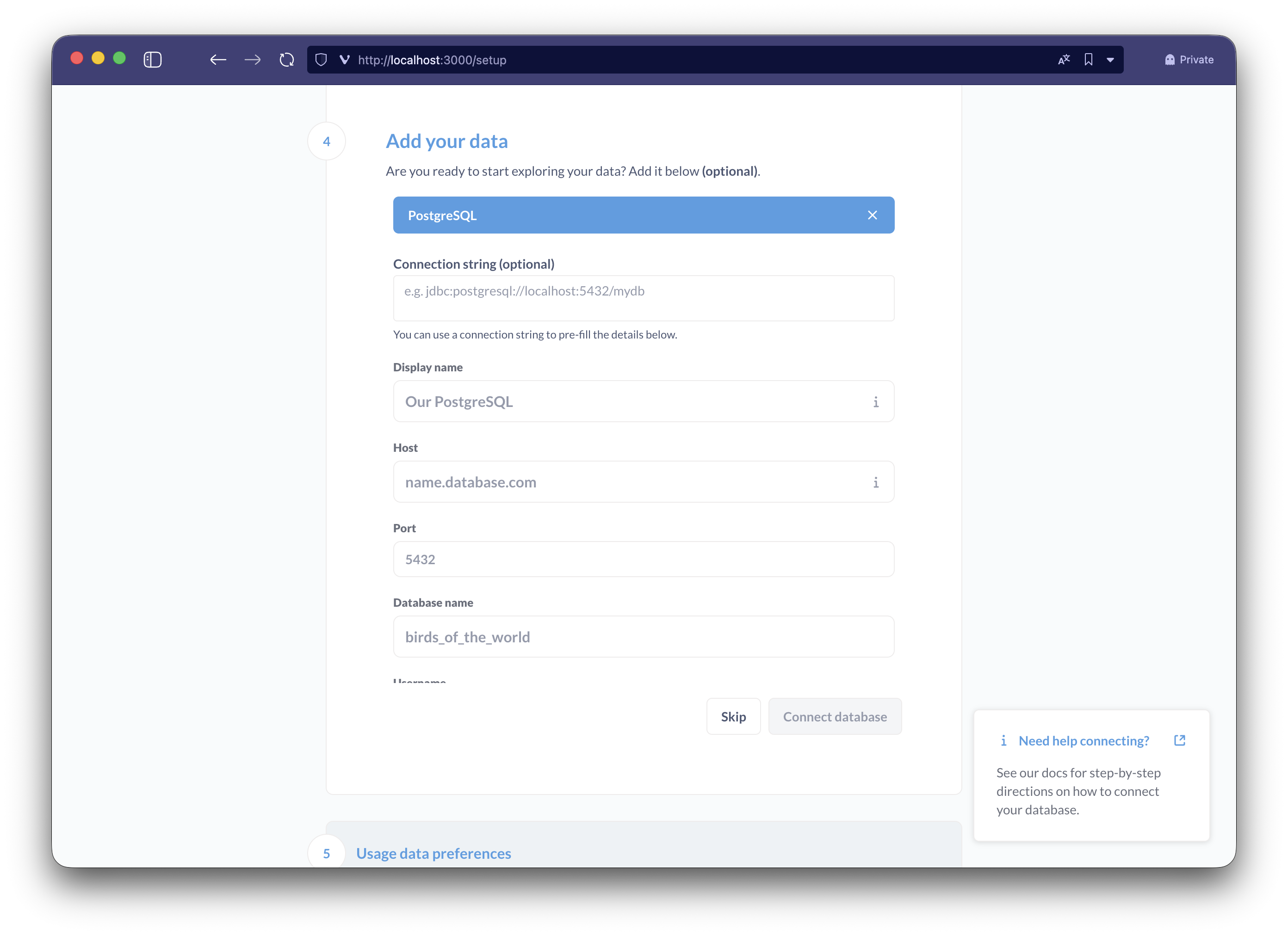The image size is (1288, 936).
Task: Open the shield protection icon
Action: coord(321,60)
